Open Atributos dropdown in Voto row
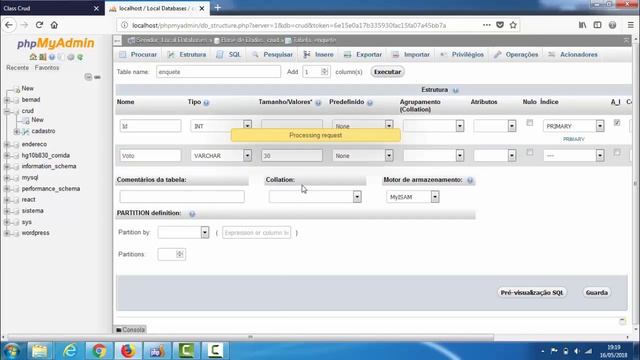Viewport: 640px width, 360px height. [x=495, y=156]
